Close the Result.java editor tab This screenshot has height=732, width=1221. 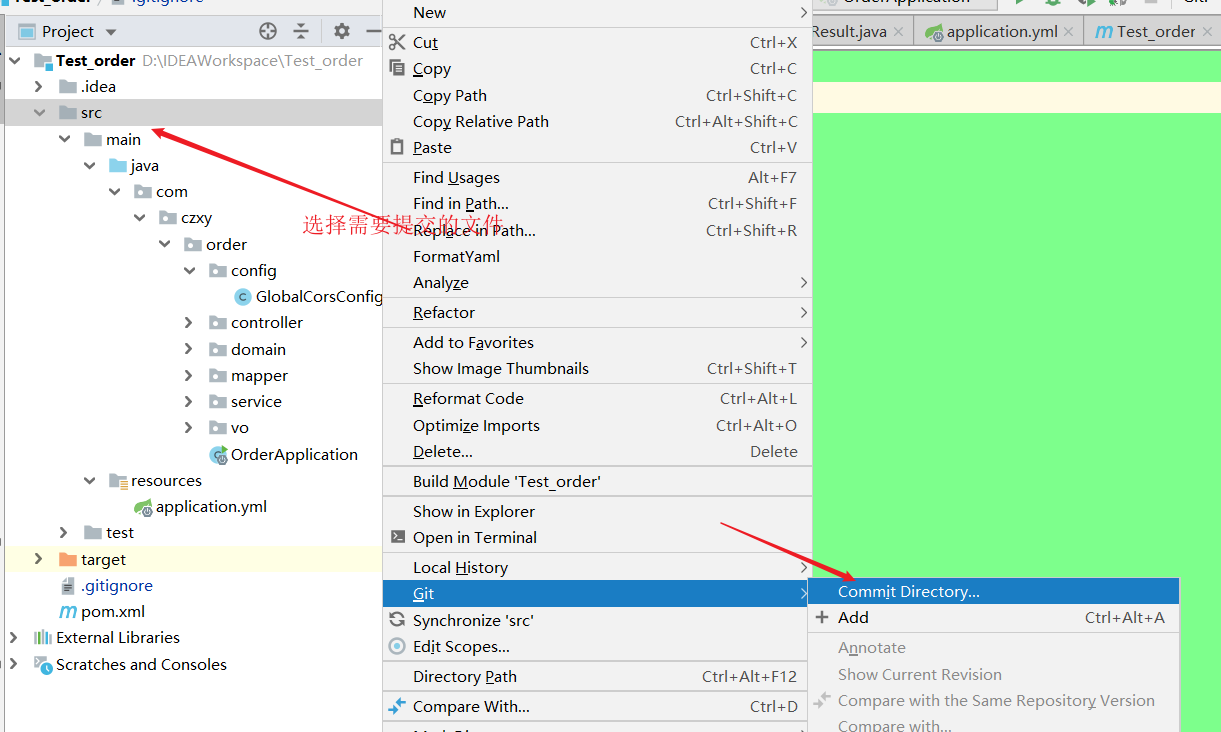click(898, 32)
